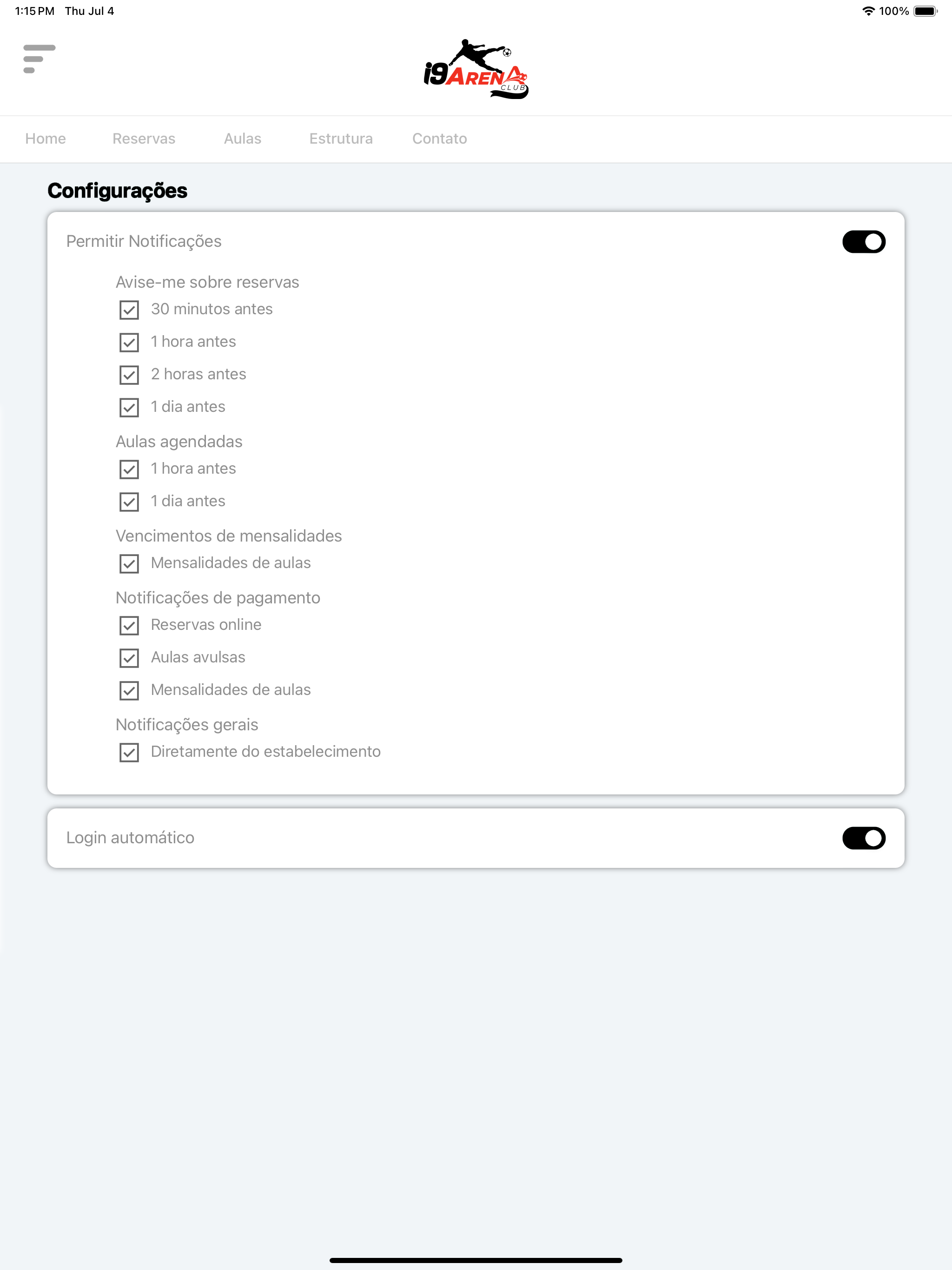952x1270 pixels.
Task: Uncheck 1 hora antes under Avise-me sobre reservas
Action: (x=129, y=343)
